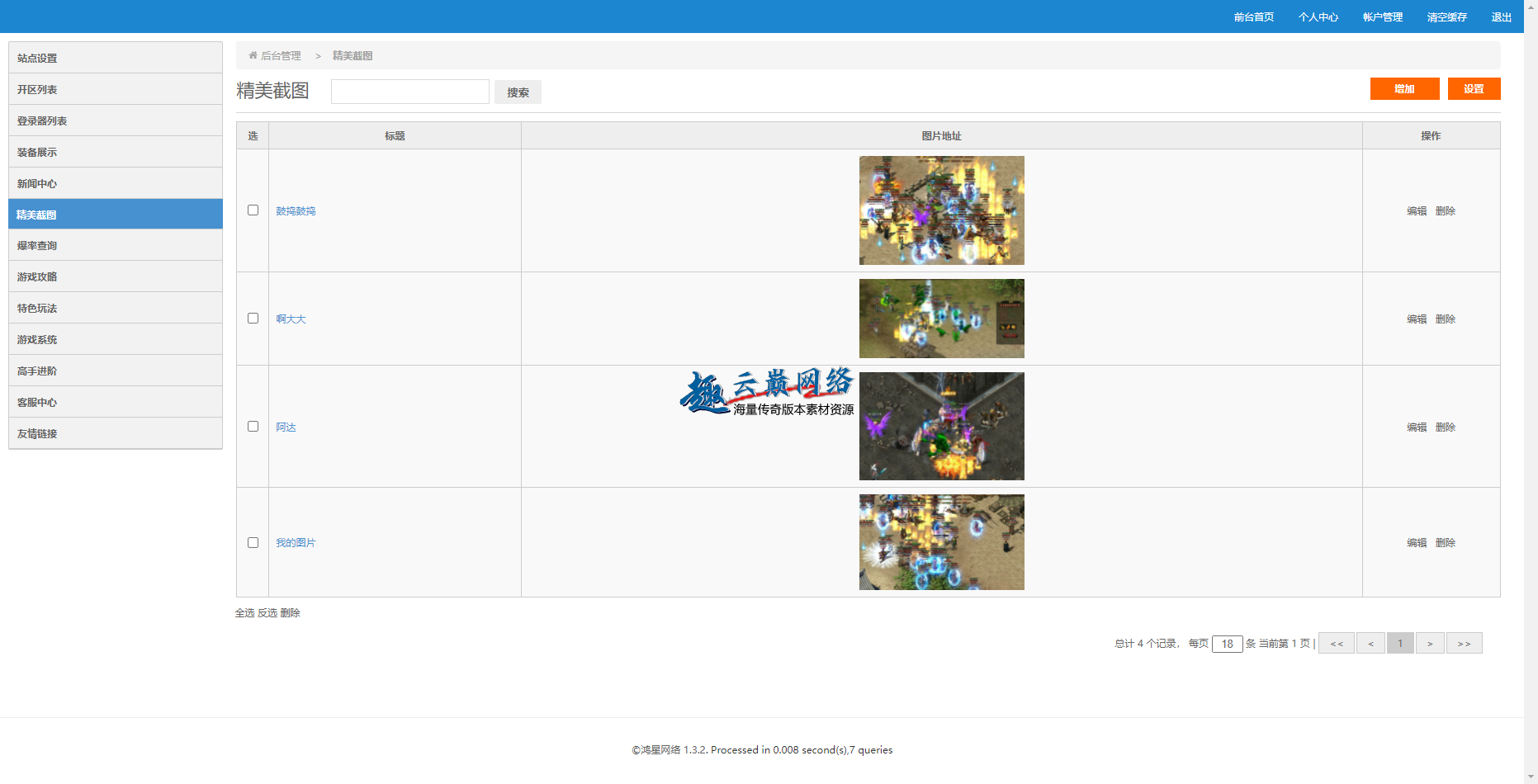Click 精美截图 in the breadcrumb
This screenshot has width=1538, height=784.
coord(353,55)
